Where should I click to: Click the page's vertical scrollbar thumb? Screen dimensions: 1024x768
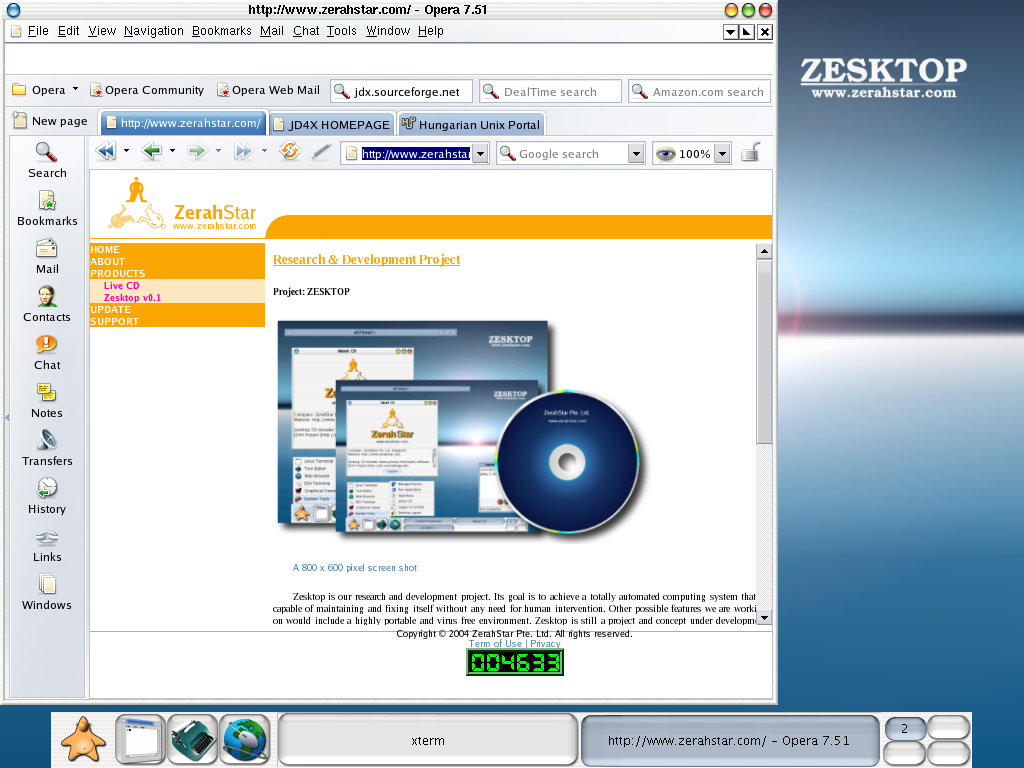pos(764,351)
